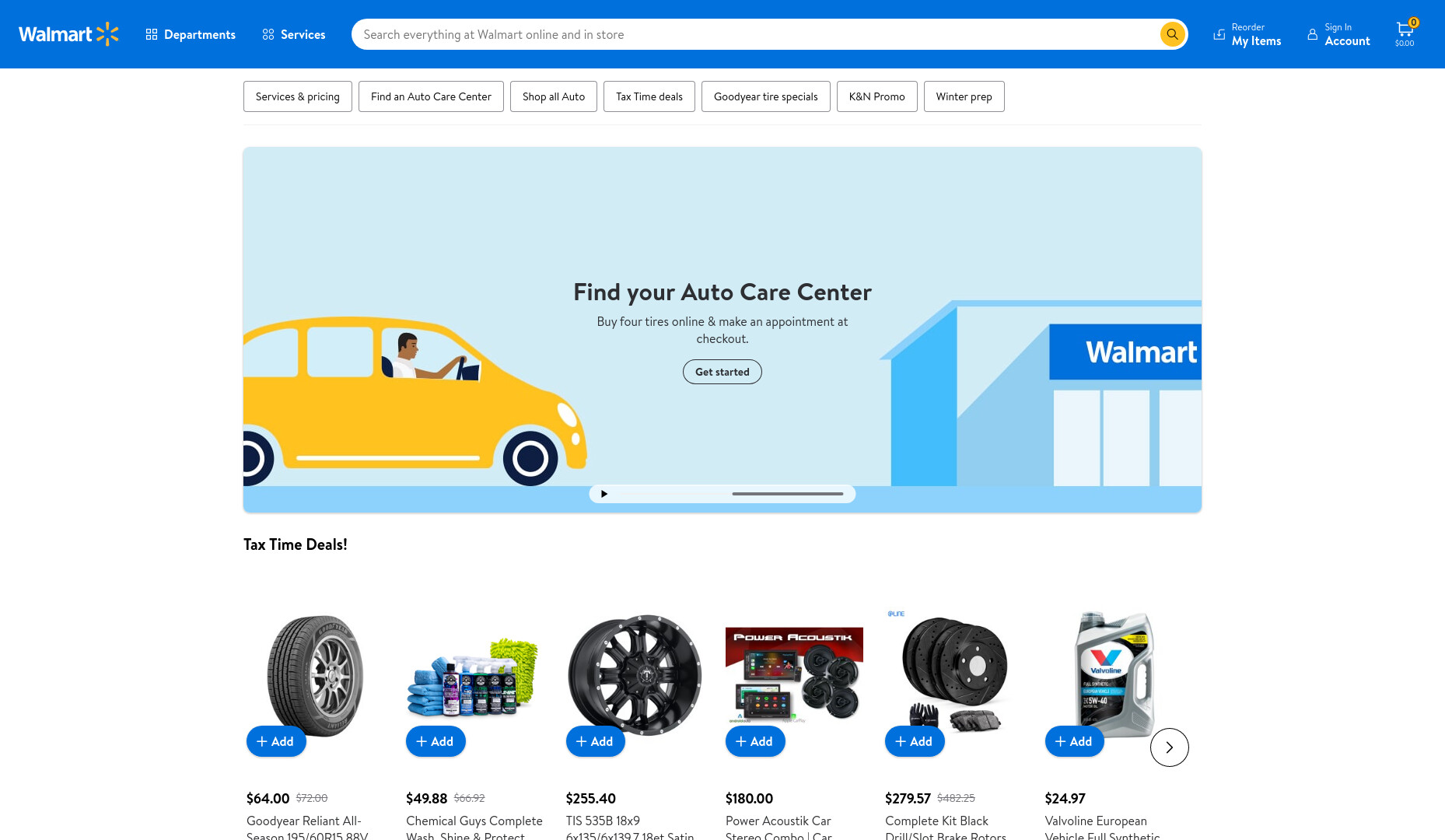
Task: Click the Tax Time Deals! heading
Action: tap(296, 544)
